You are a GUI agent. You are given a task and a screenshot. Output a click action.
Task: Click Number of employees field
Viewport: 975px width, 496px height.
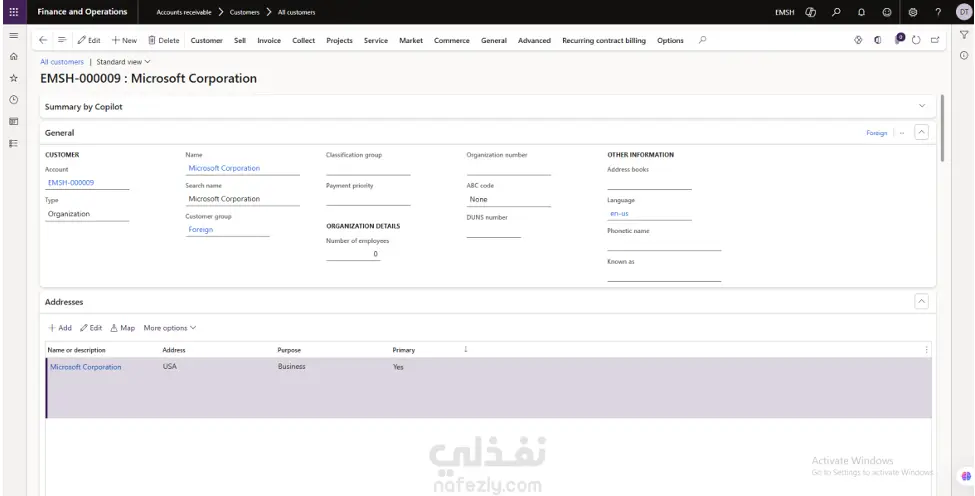(353, 254)
